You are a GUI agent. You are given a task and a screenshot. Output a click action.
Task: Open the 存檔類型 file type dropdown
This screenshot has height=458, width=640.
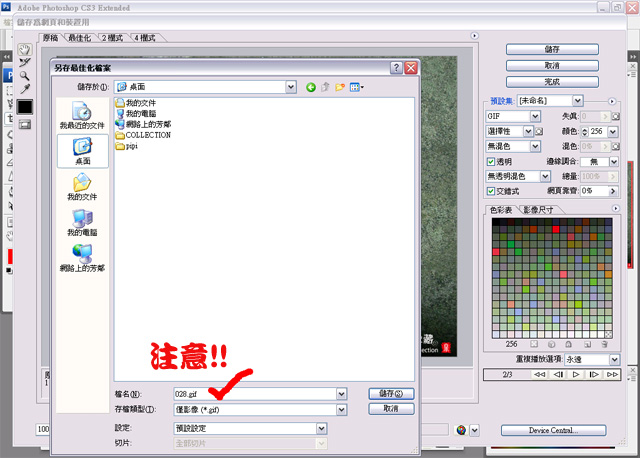(342, 409)
